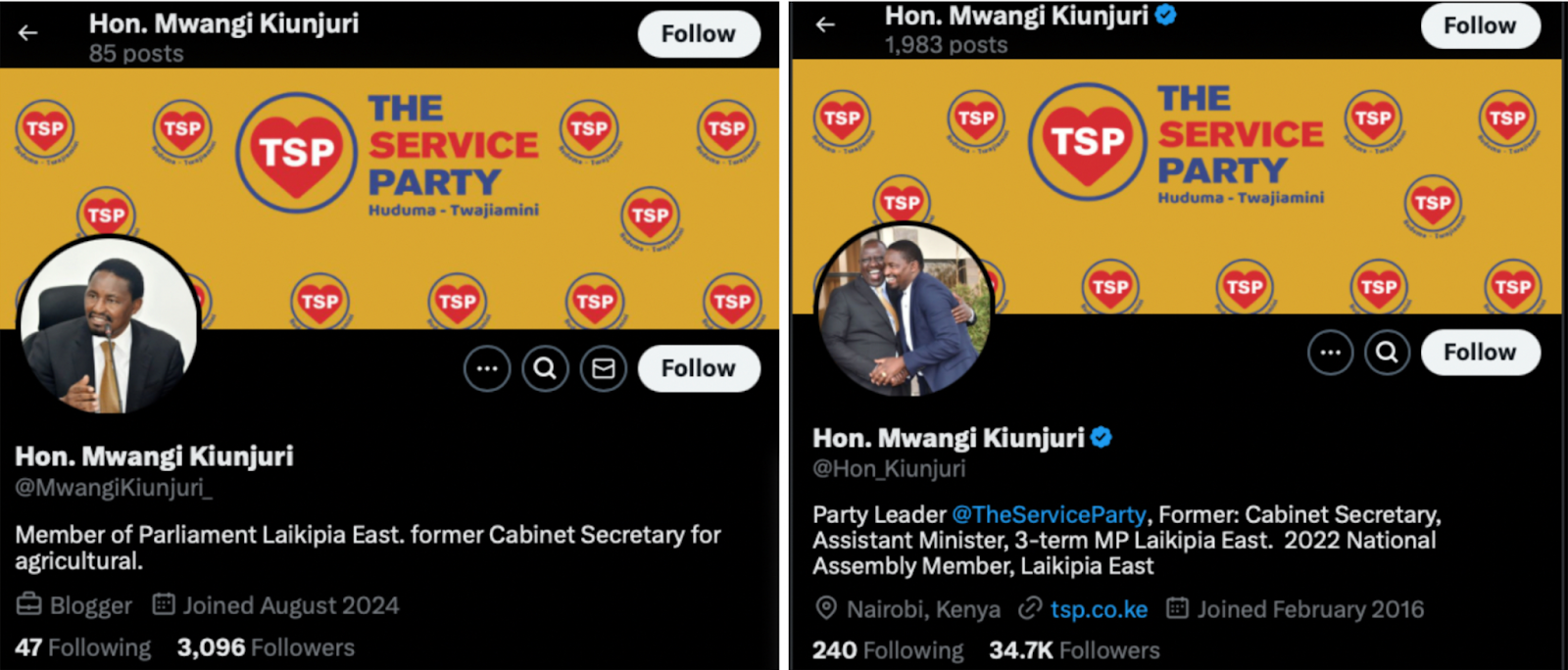Follow @Hon_Kiunjuri below the banner
This screenshot has height=670, width=1568.
[1480, 353]
